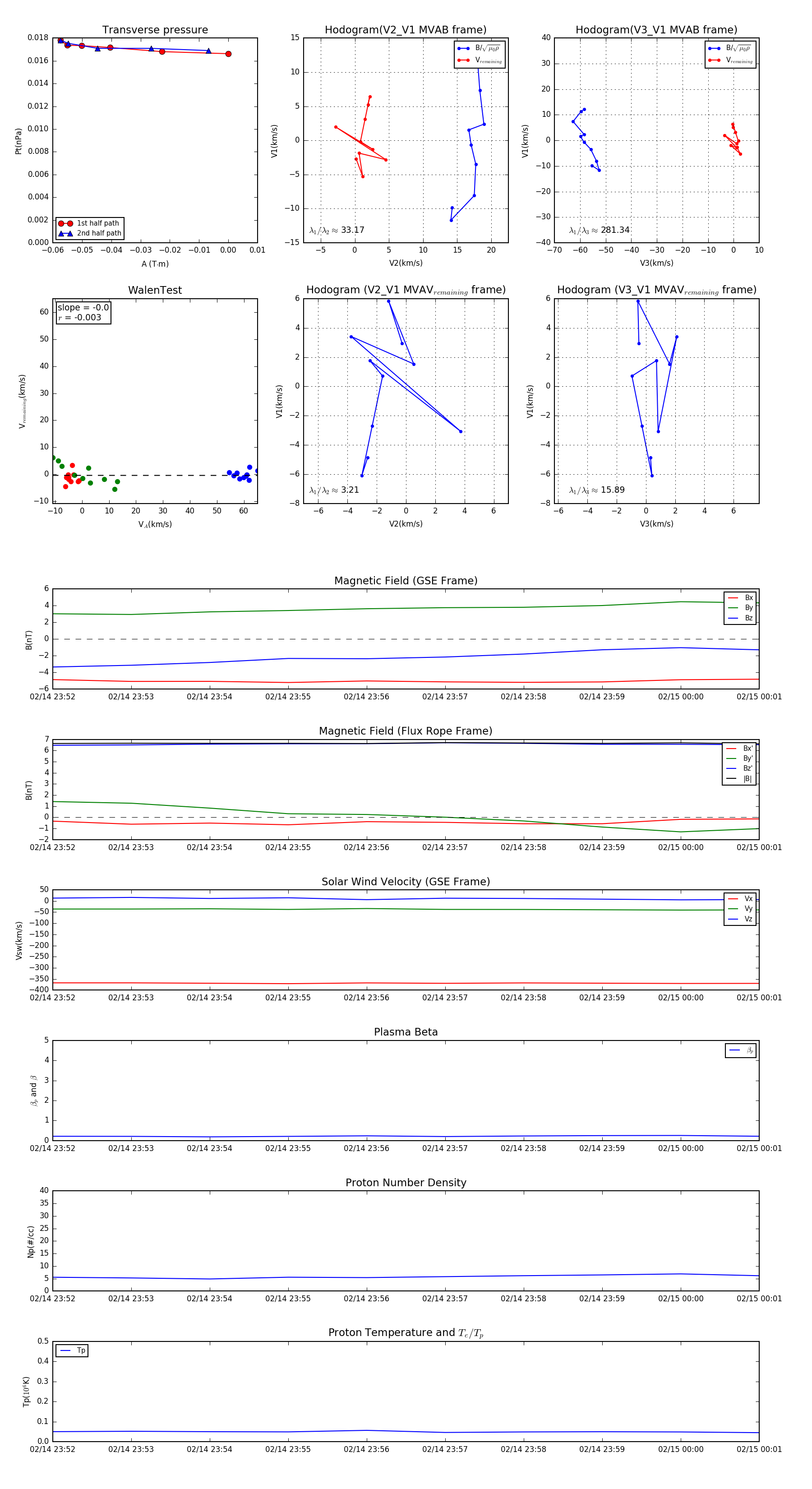The height and width of the screenshot is (1489, 812).
Task: Click the 'V2(km/s)' label under the V2_V1 MVAB hodogram
Action: coord(406,264)
